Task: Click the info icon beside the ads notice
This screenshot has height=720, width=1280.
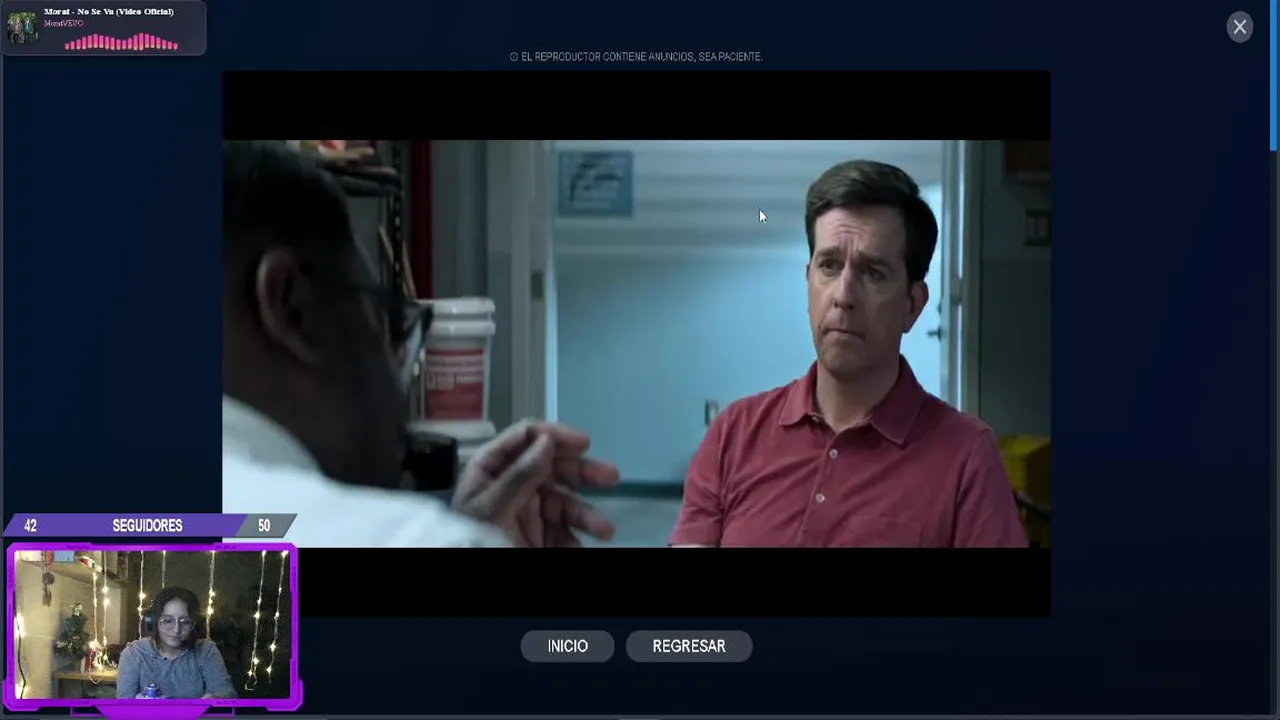Action: pyautogui.click(x=514, y=57)
